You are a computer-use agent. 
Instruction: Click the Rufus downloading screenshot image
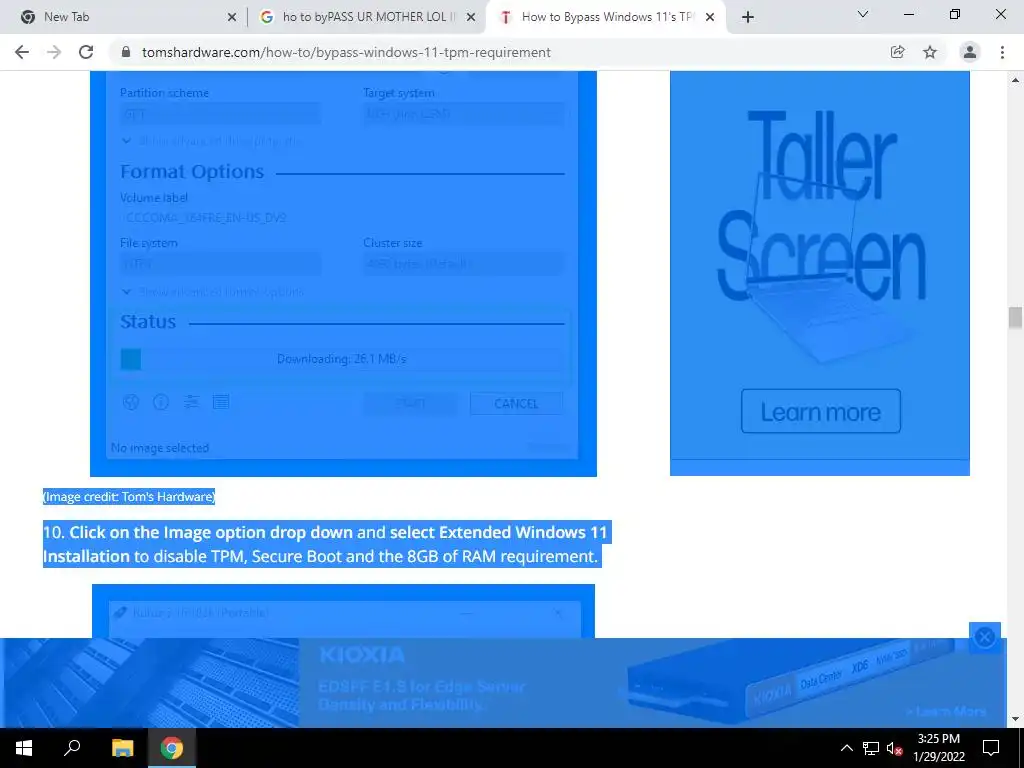click(343, 273)
